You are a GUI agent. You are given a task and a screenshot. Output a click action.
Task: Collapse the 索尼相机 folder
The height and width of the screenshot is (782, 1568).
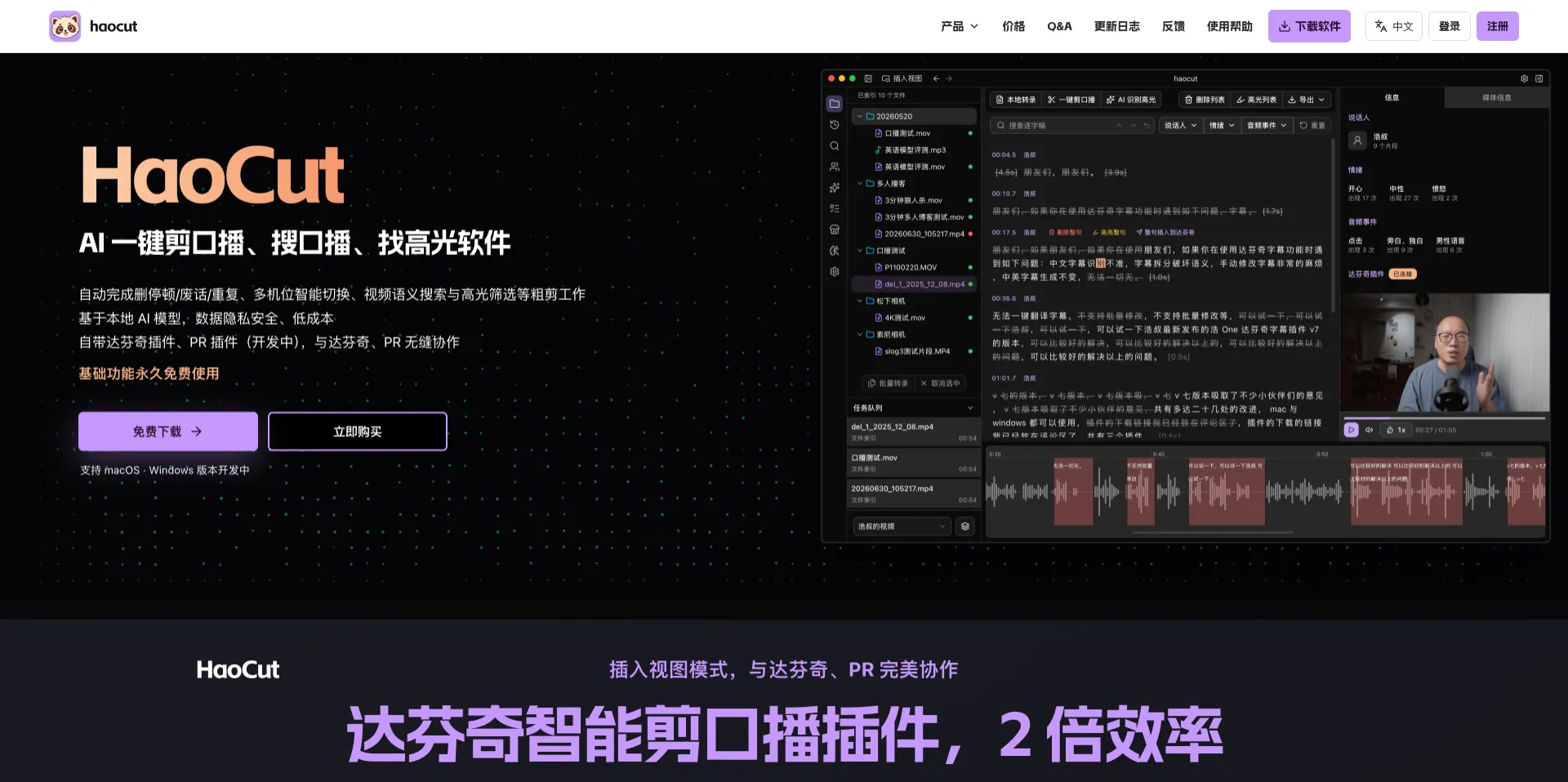coord(859,334)
